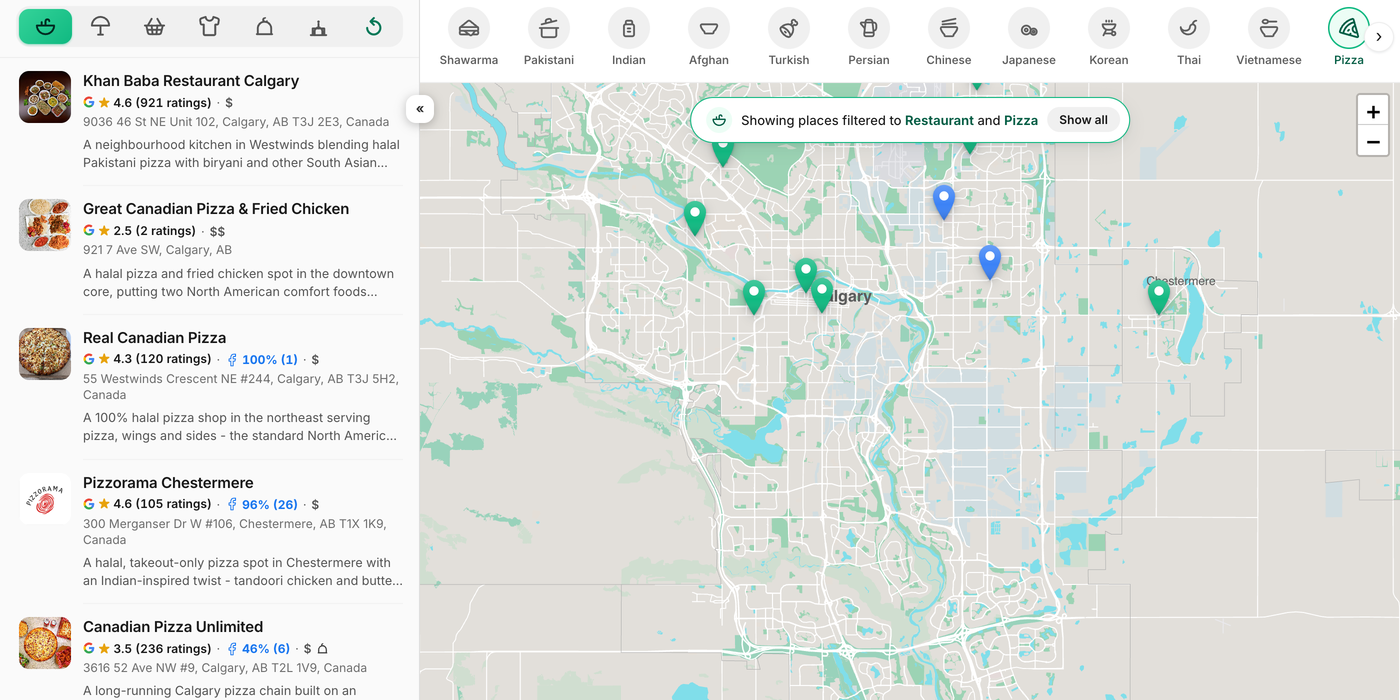
Task: Filter by Chinese cuisine
Action: pos(949,38)
